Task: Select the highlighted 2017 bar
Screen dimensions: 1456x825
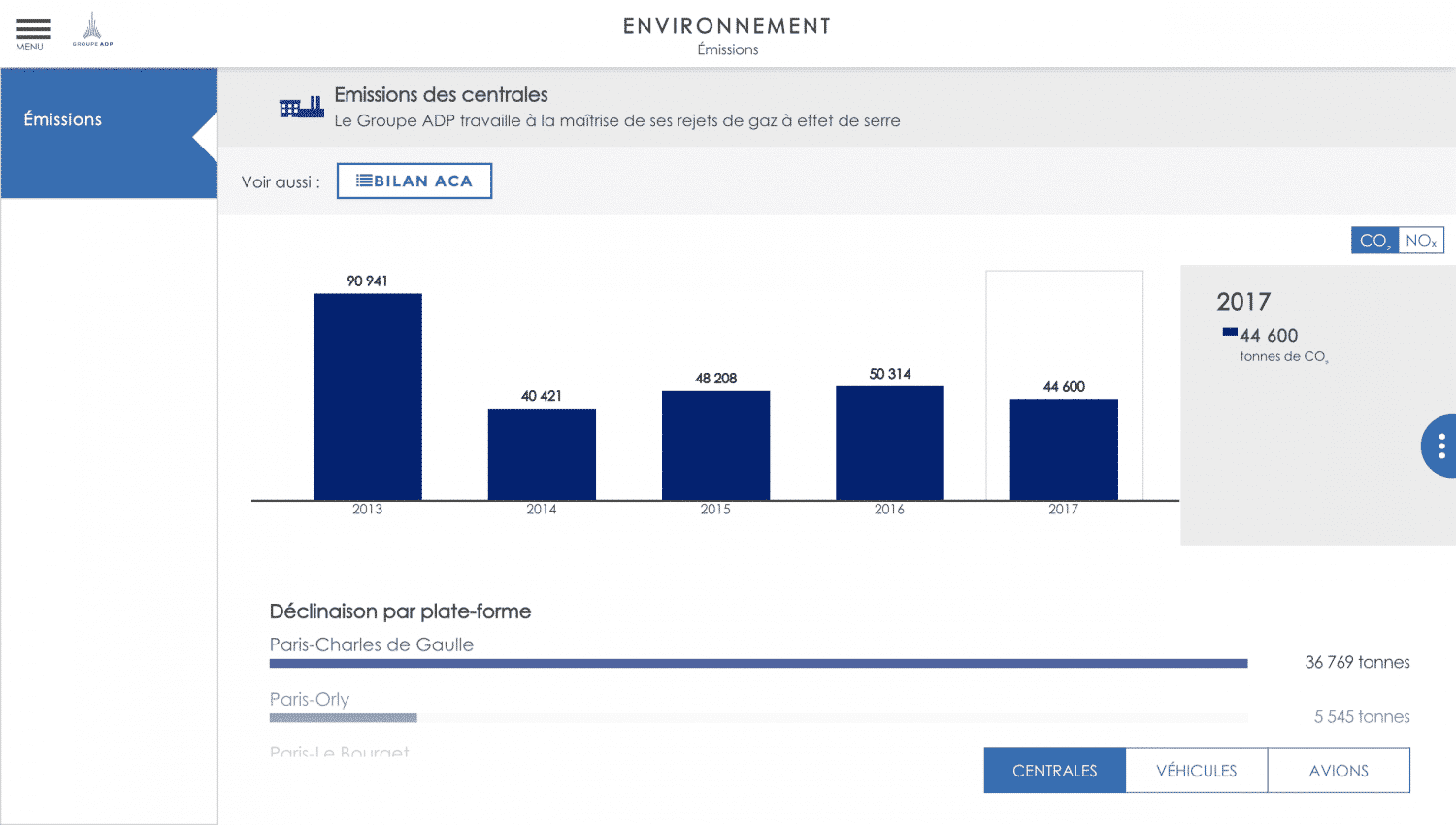Action: [1064, 449]
